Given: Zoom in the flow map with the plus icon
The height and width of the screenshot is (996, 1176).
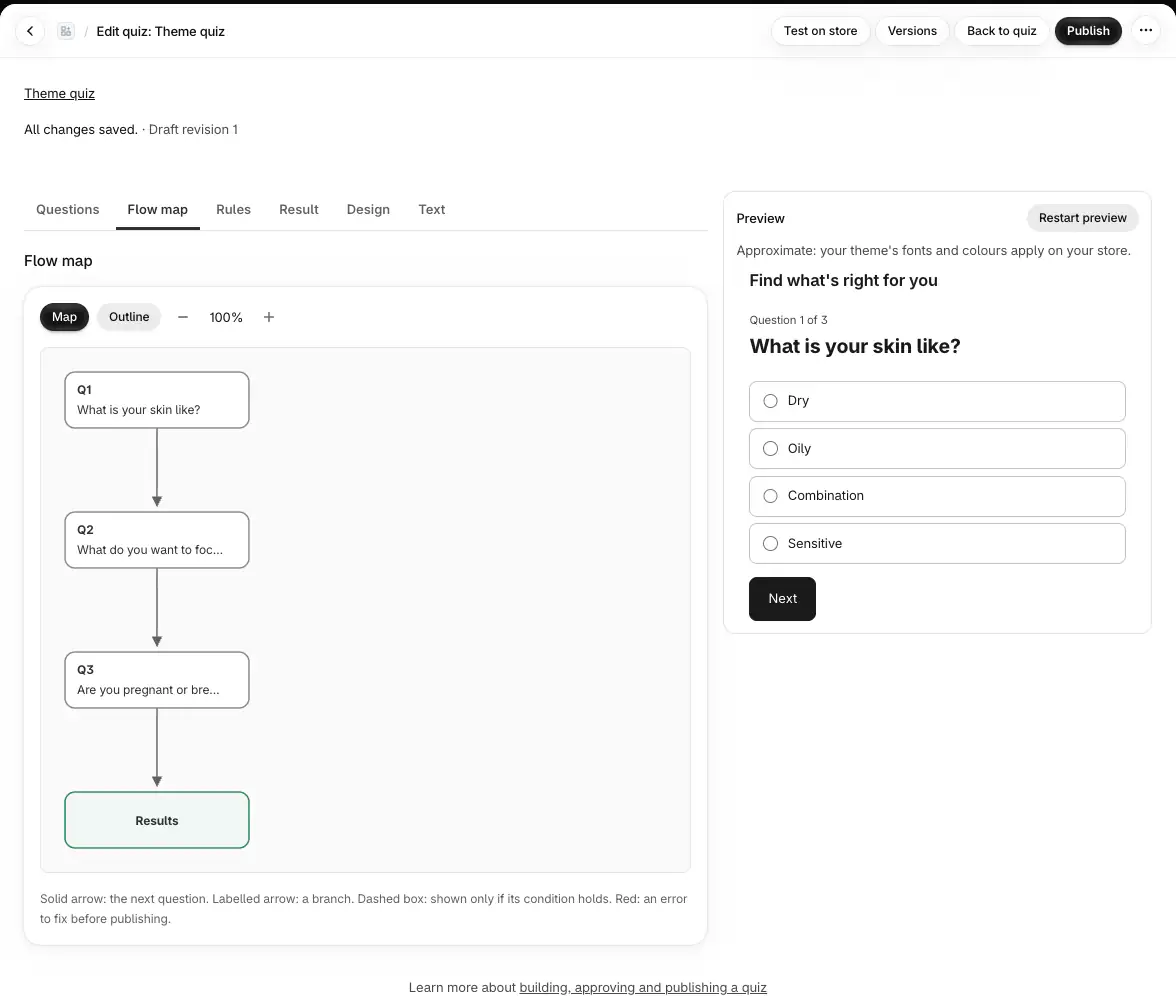Looking at the screenshot, I should tap(268, 317).
